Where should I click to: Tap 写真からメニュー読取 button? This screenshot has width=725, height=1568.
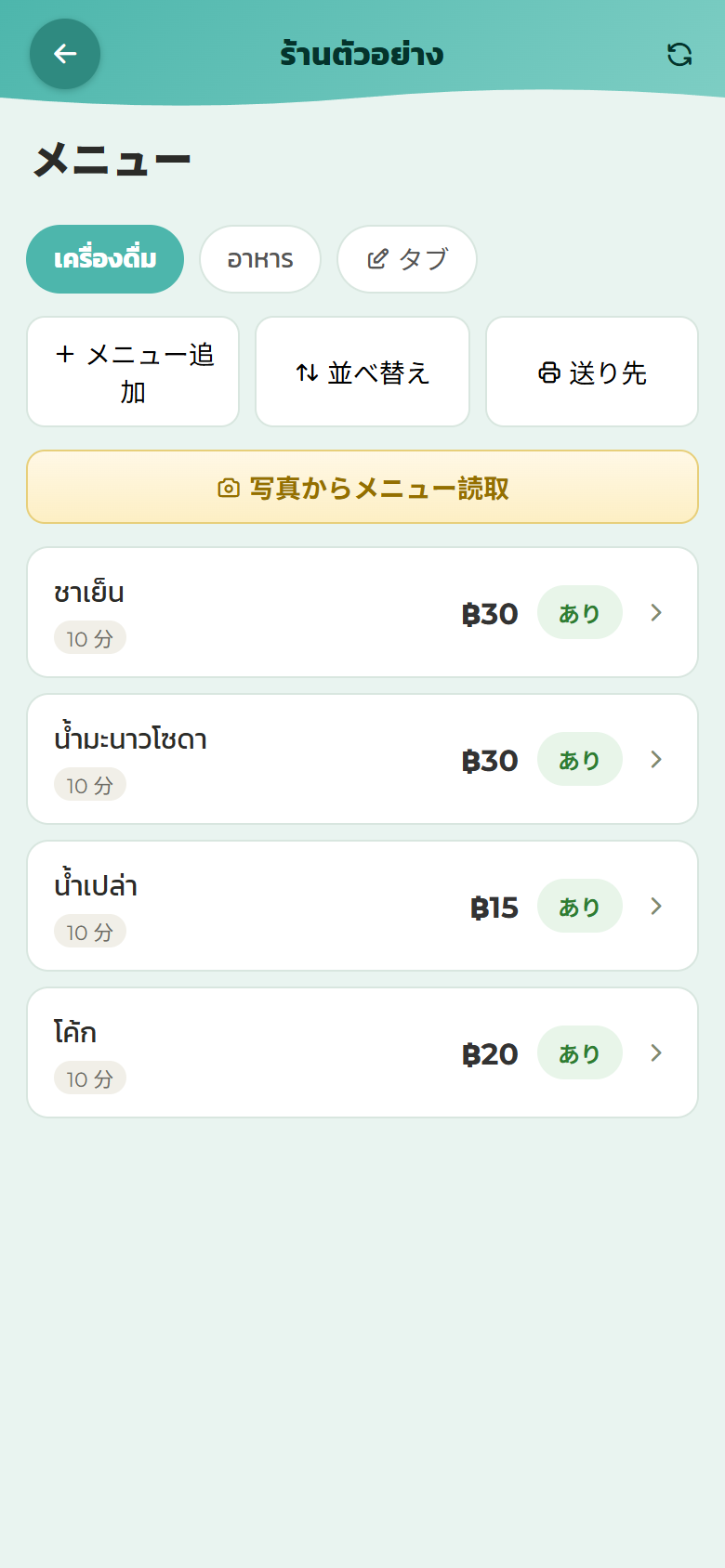click(x=362, y=487)
